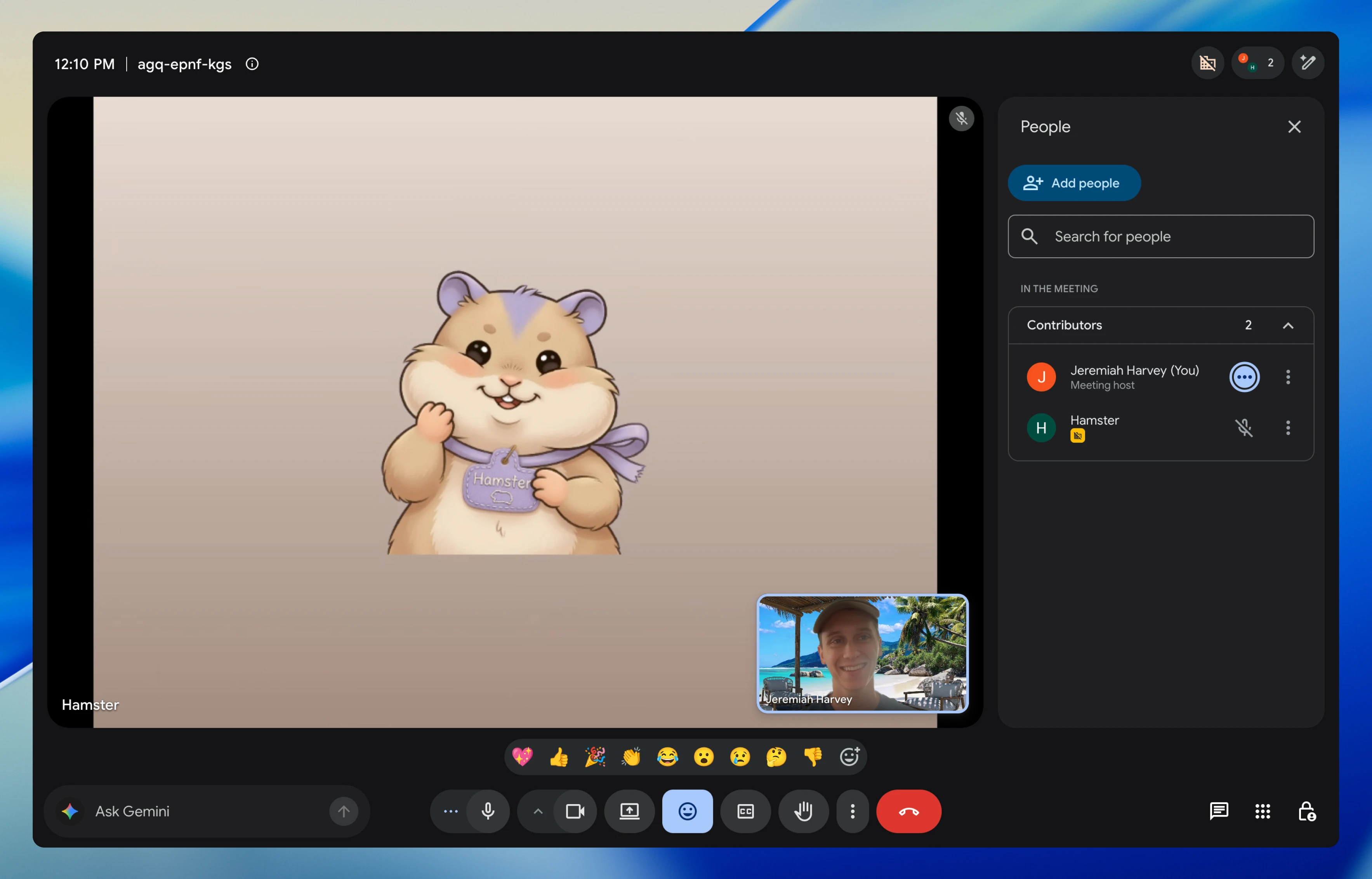Viewport: 1372px width, 879px height.
Task: Click Jeremiah Harvey's audio activity indicator
Action: [x=1244, y=377]
